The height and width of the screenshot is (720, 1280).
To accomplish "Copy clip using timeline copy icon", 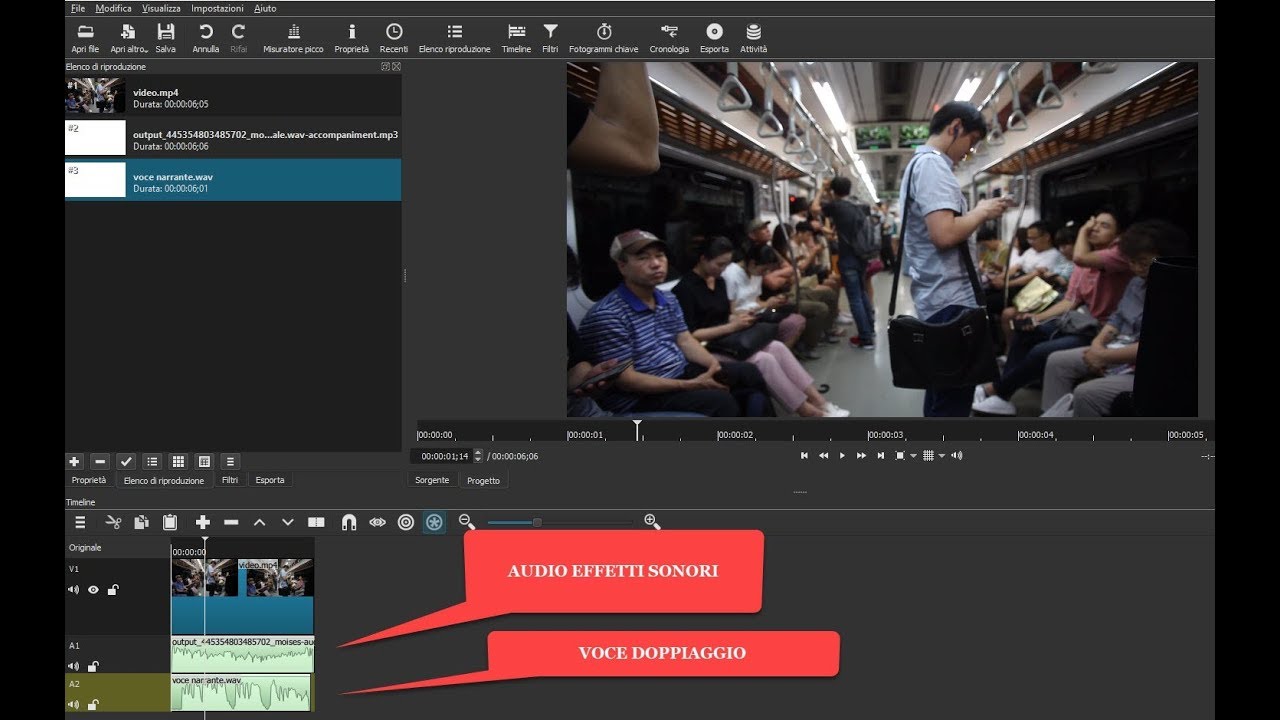I will 141,522.
